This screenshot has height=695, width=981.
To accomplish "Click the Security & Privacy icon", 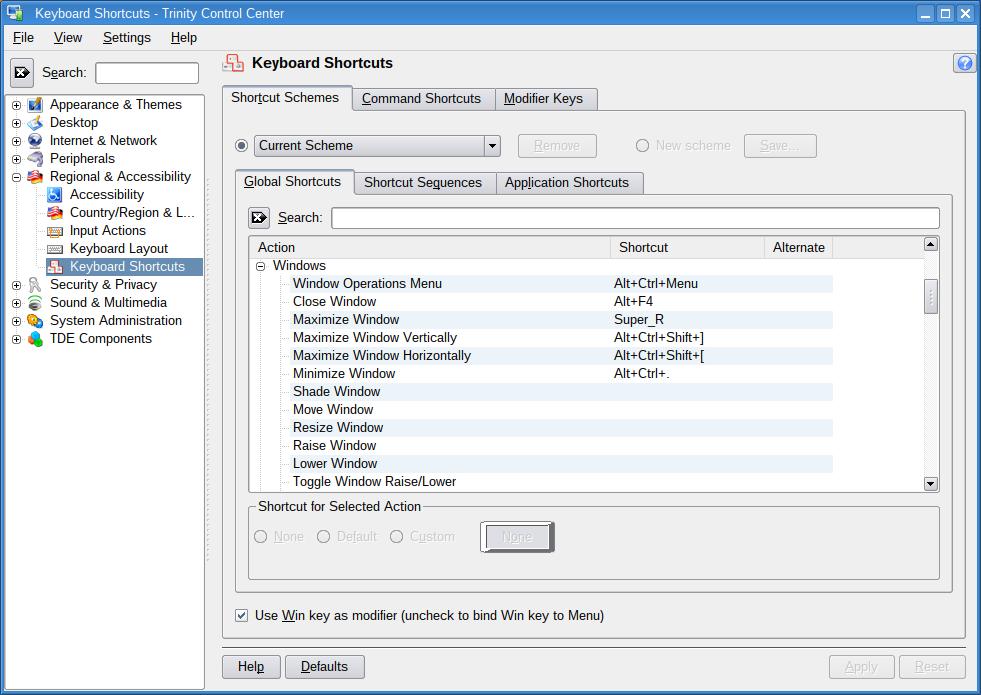I will click(x=36, y=285).
